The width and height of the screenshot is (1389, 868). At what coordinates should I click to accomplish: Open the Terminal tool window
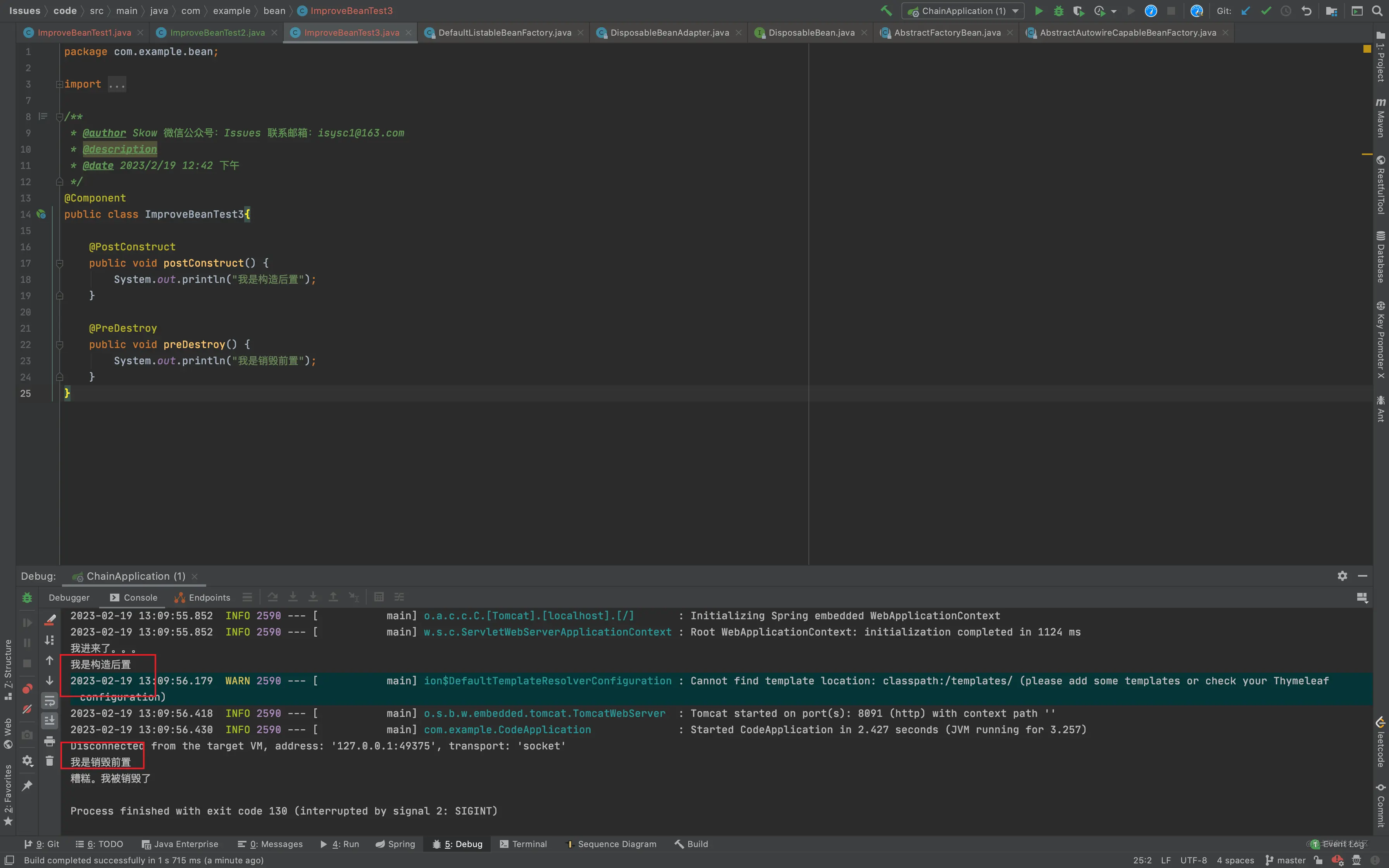coord(523,844)
